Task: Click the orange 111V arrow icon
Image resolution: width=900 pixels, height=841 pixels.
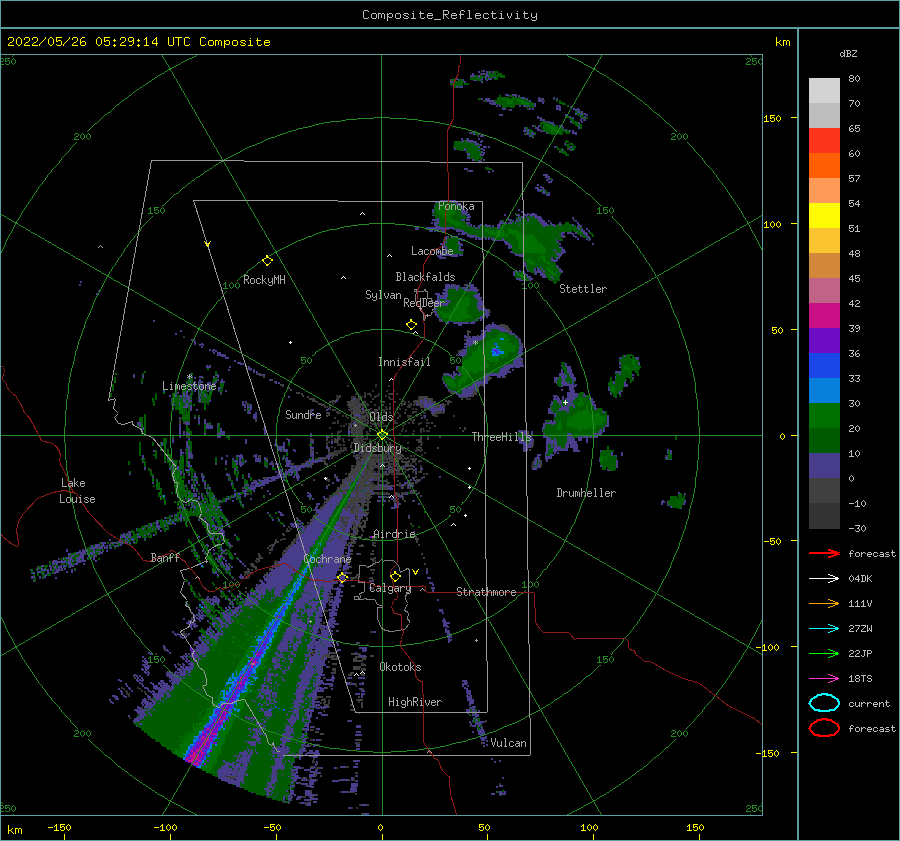Action: 824,603
